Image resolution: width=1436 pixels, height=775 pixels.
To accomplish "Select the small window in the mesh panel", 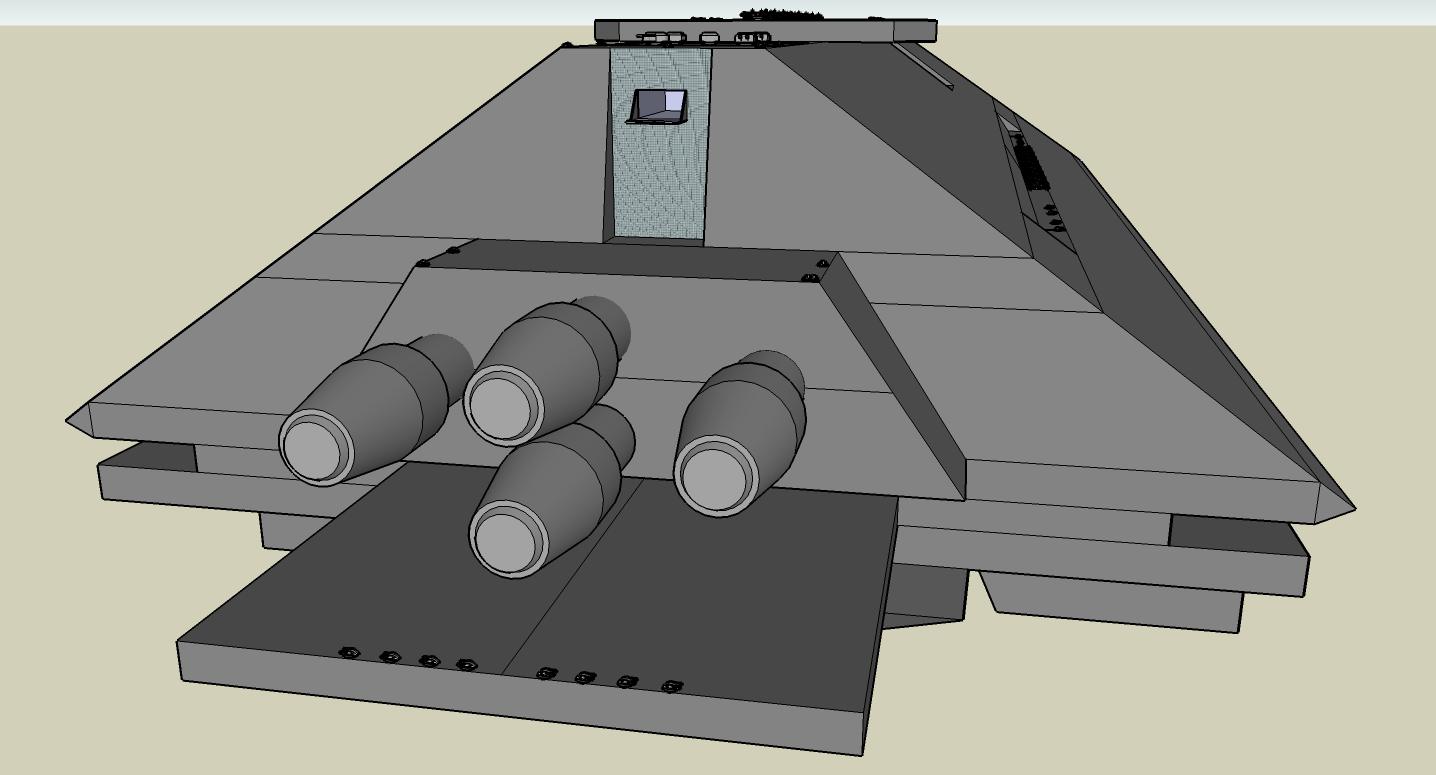I will click(659, 105).
